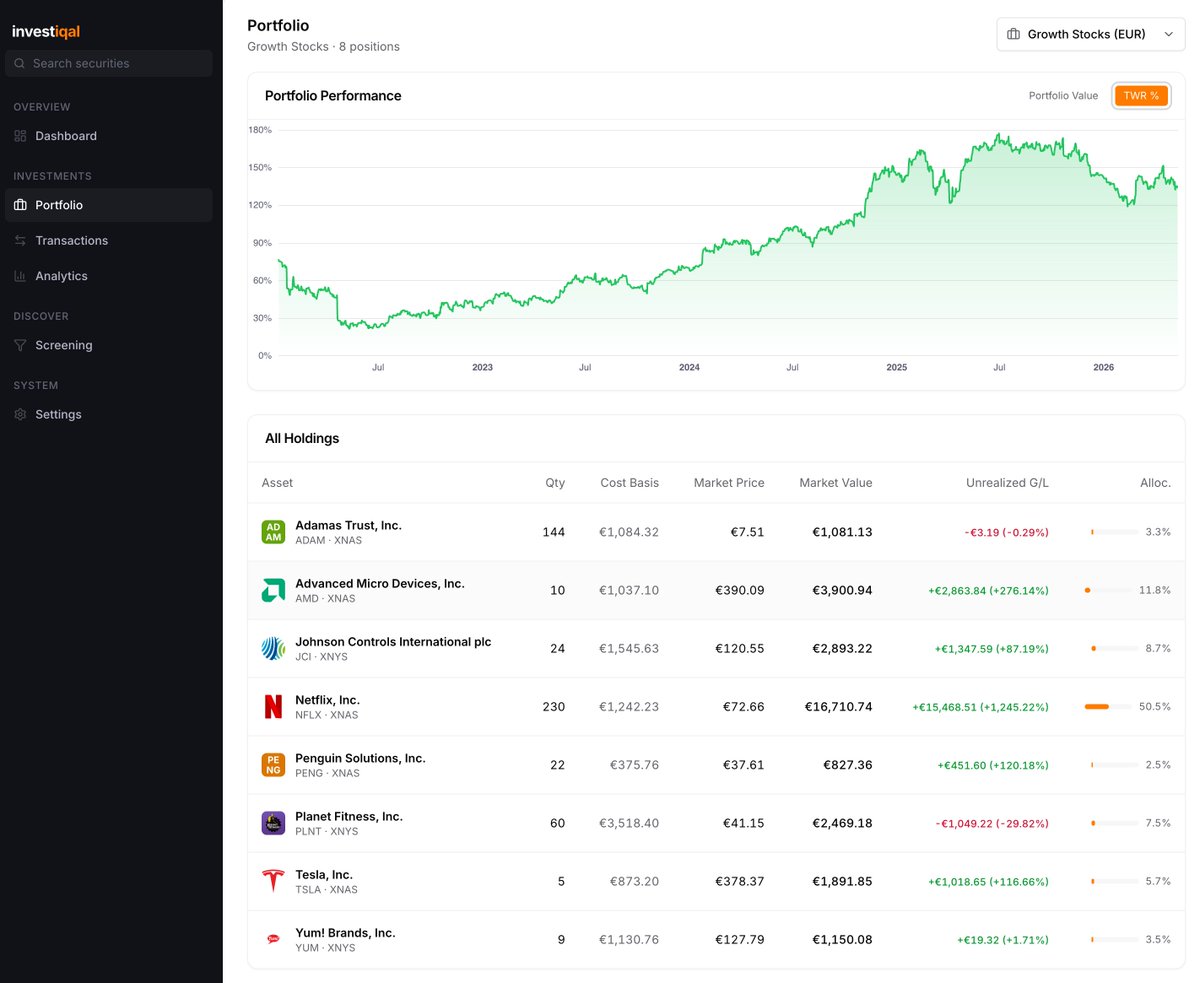Click the Planet Fitness logo

(273, 823)
